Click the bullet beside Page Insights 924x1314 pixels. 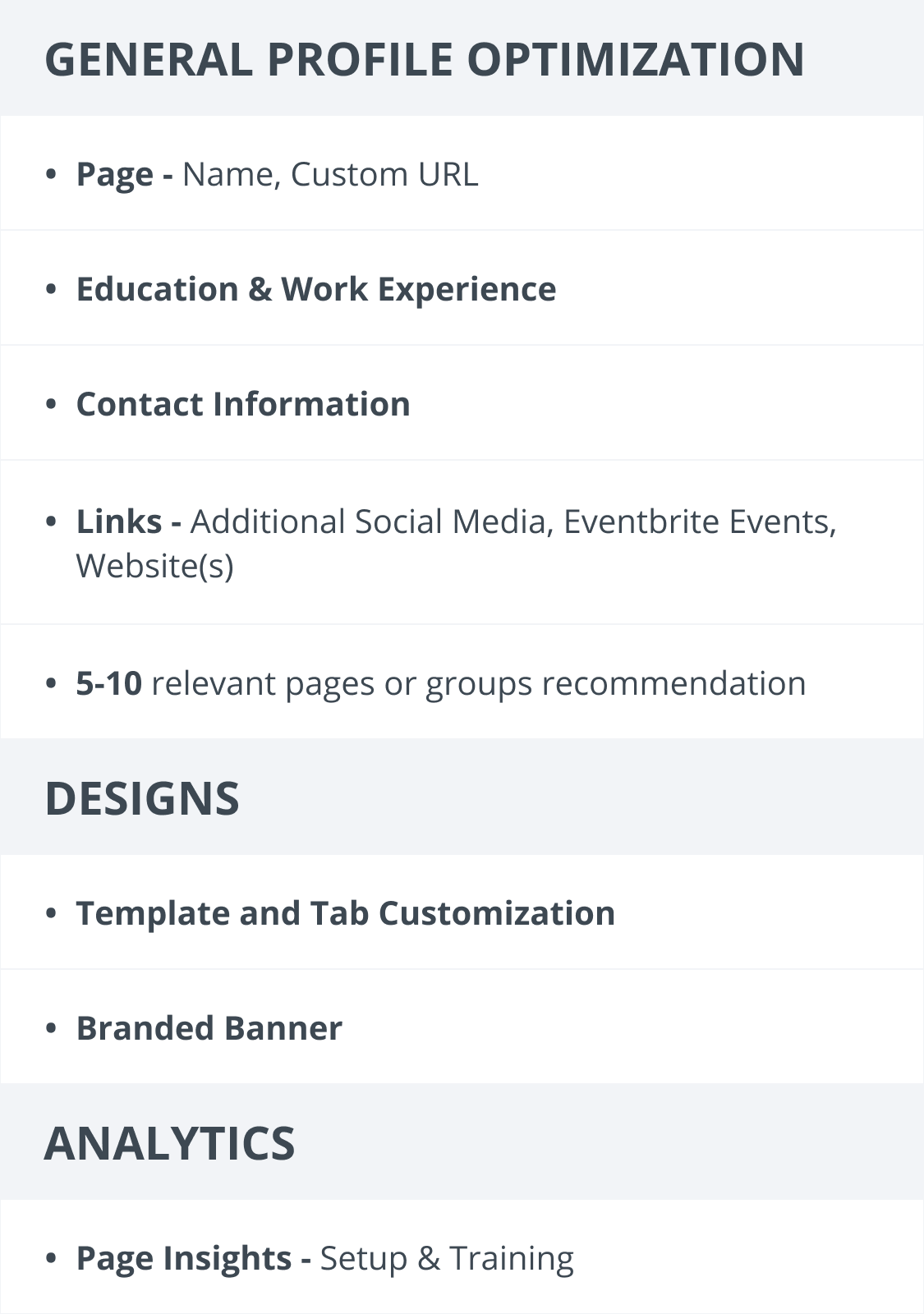click(x=51, y=1259)
